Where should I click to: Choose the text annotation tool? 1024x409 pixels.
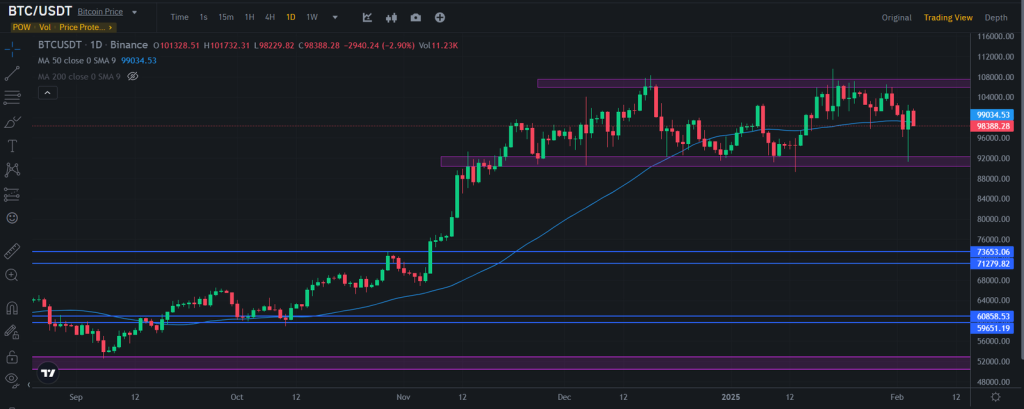click(x=12, y=146)
